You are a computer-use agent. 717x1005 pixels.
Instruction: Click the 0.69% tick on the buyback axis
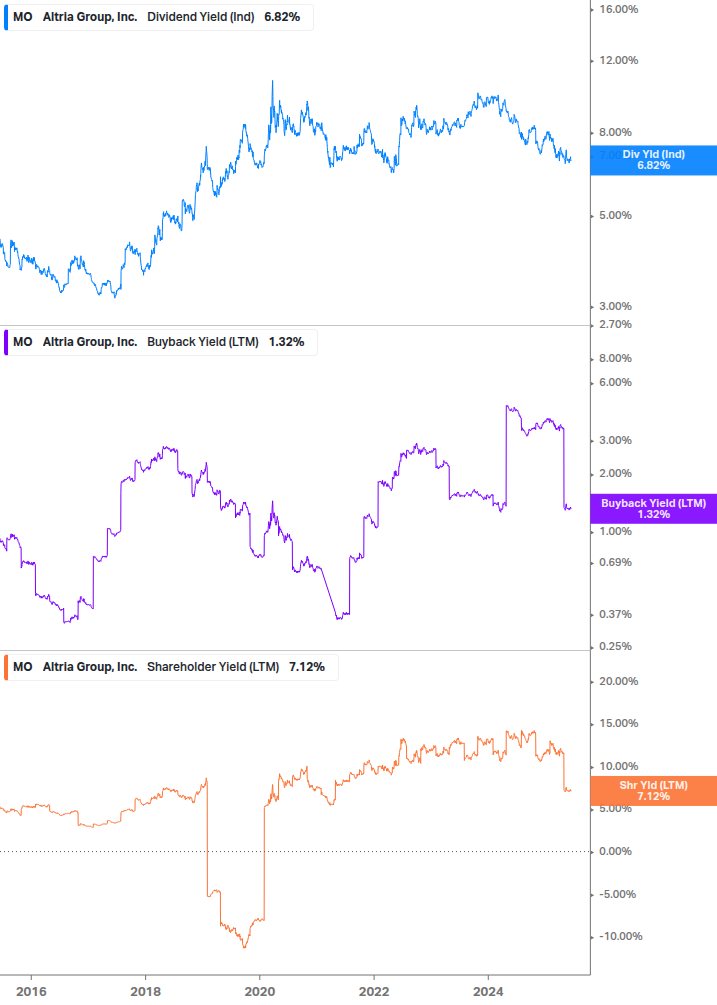[x=615, y=563]
